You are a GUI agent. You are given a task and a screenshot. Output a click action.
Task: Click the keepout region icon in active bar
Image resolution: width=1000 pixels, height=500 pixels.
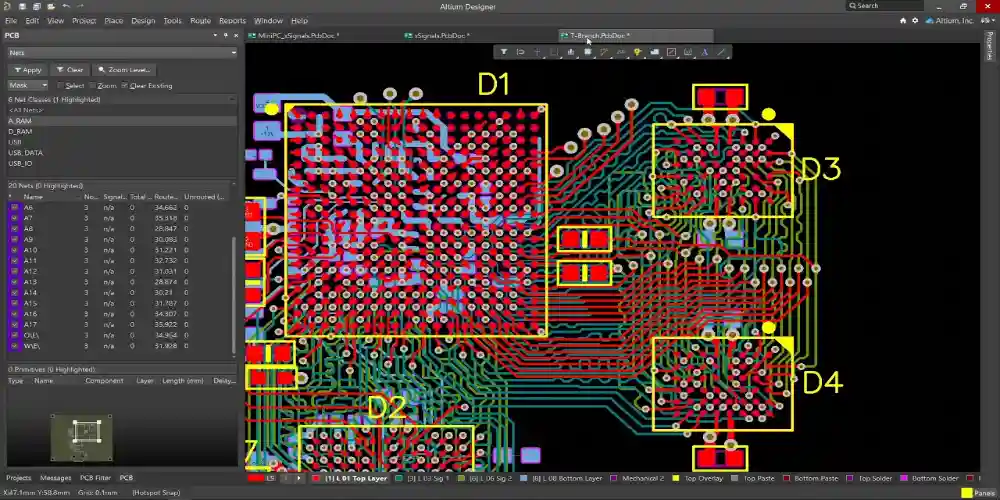coord(671,52)
